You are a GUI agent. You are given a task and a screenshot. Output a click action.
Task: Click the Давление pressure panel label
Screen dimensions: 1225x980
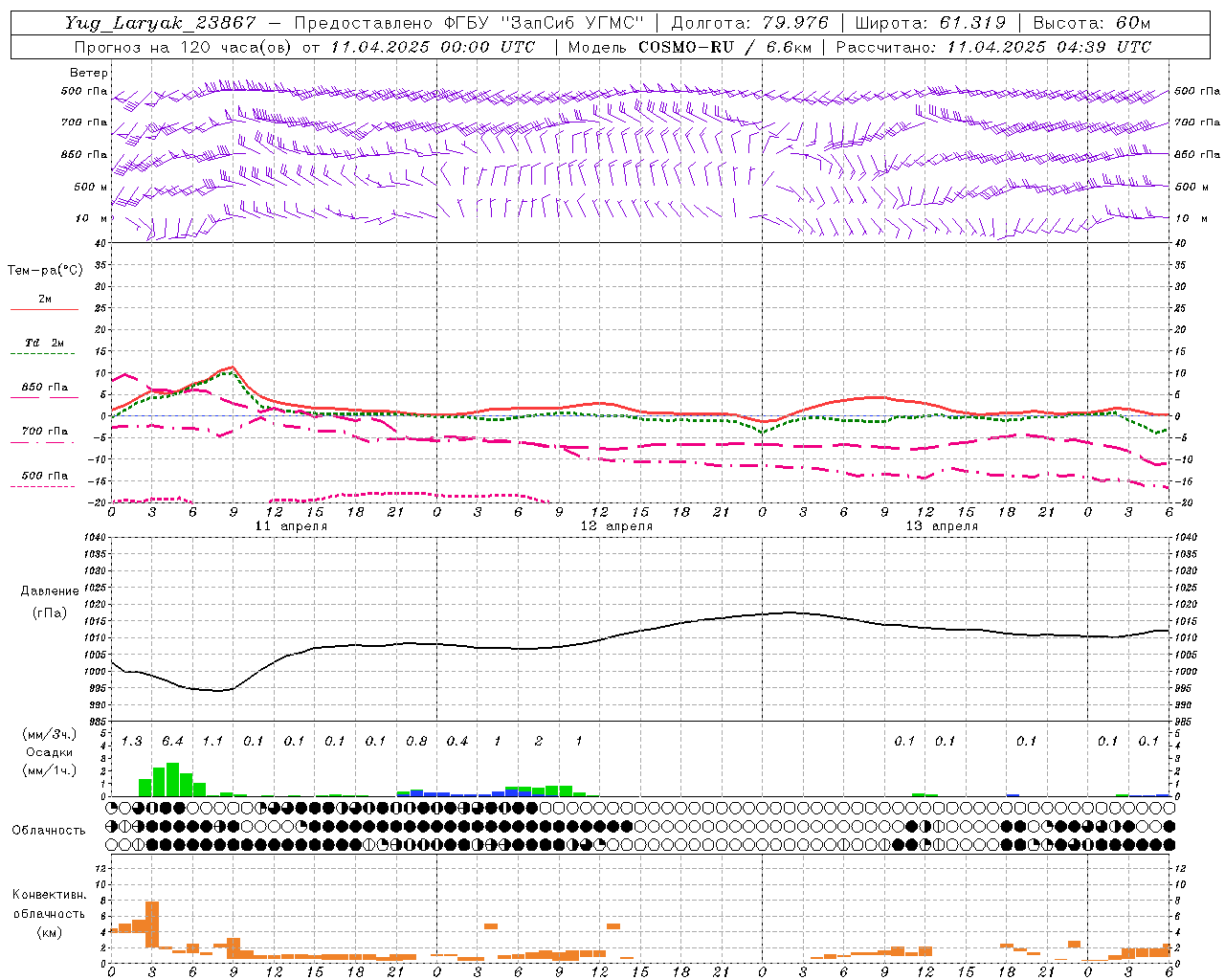50,591
